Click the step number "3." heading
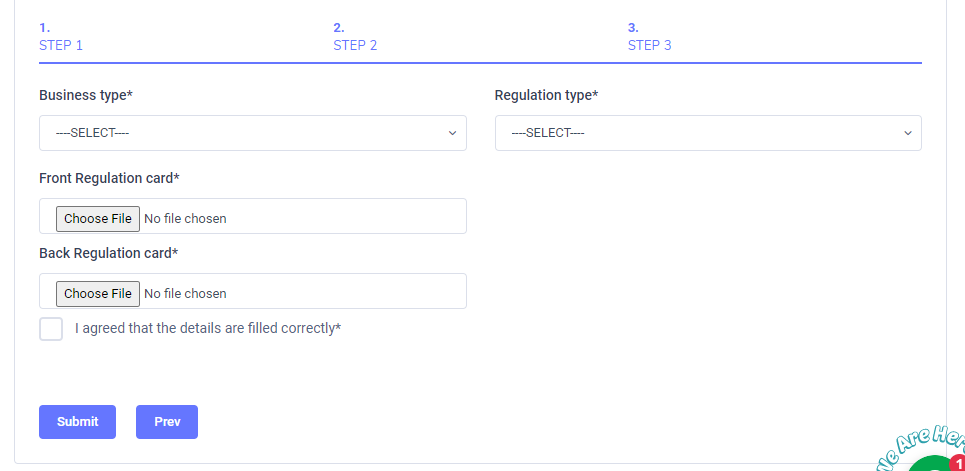The width and height of the screenshot is (965, 471). click(x=633, y=27)
